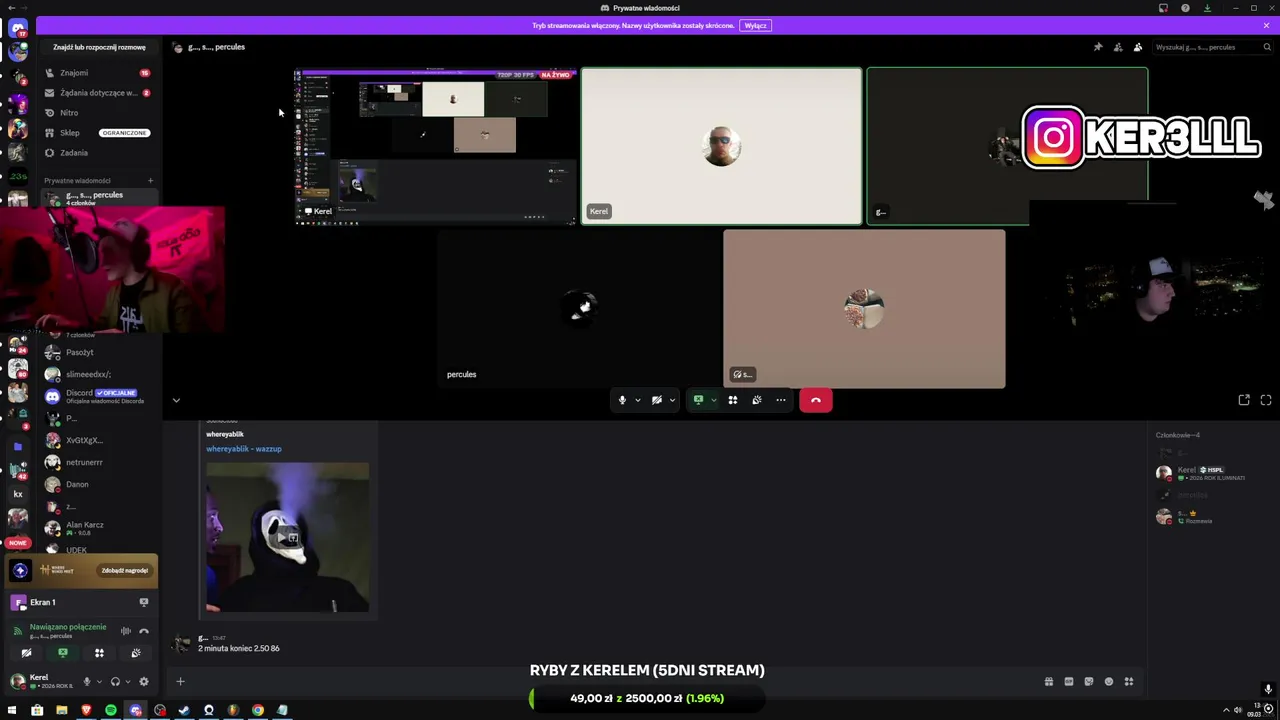Open 'whereyablik - wazzup' link
This screenshot has width=1280, height=720.
click(x=244, y=449)
